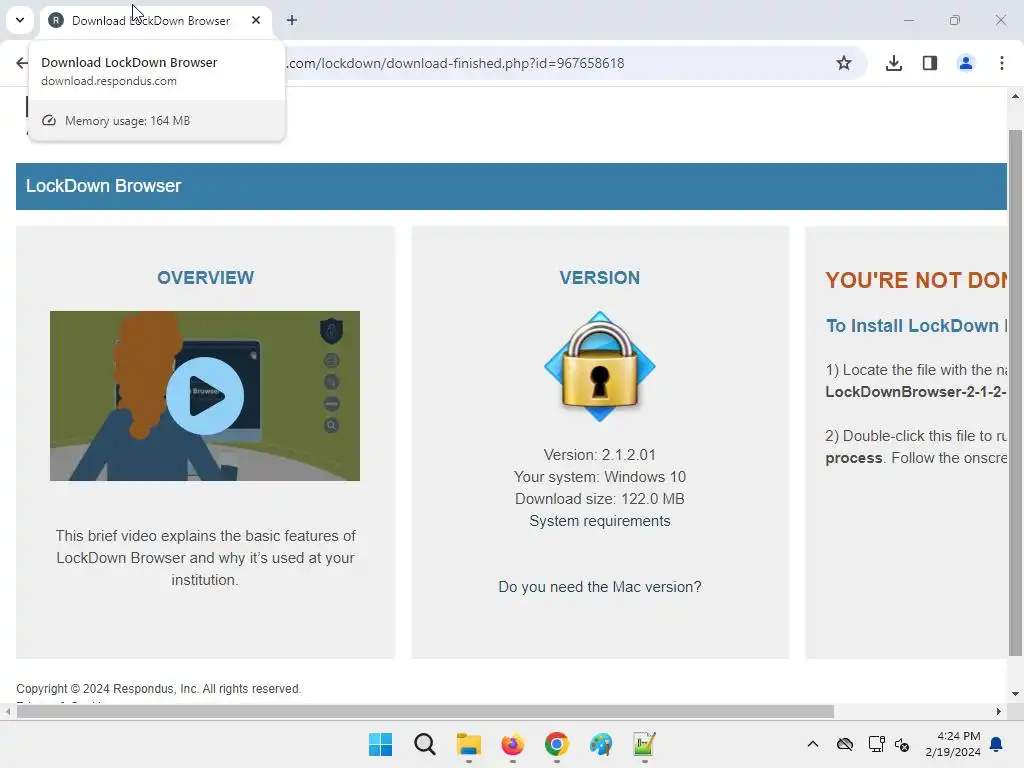Open Windows taskbar search
This screenshot has width=1024, height=768.
click(x=424, y=744)
